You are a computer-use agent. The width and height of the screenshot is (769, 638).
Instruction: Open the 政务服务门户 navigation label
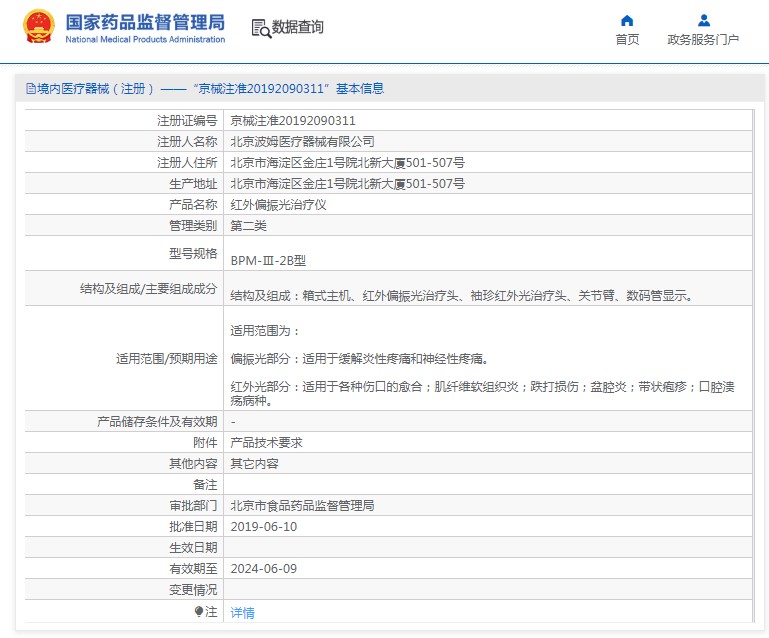click(x=703, y=40)
